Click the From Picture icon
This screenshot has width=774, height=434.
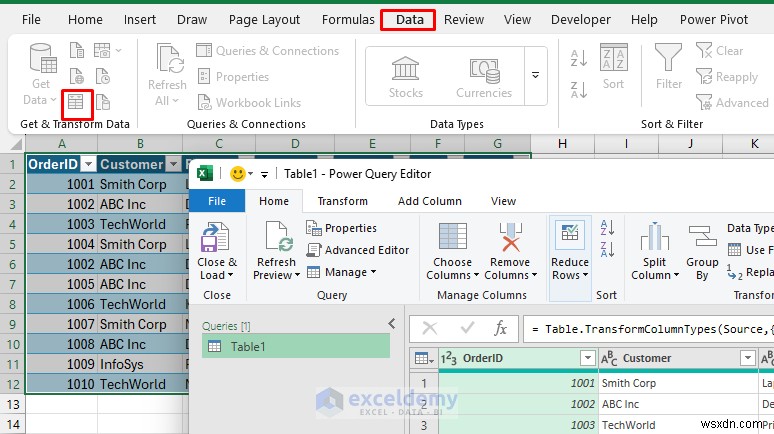click(102, 50)
